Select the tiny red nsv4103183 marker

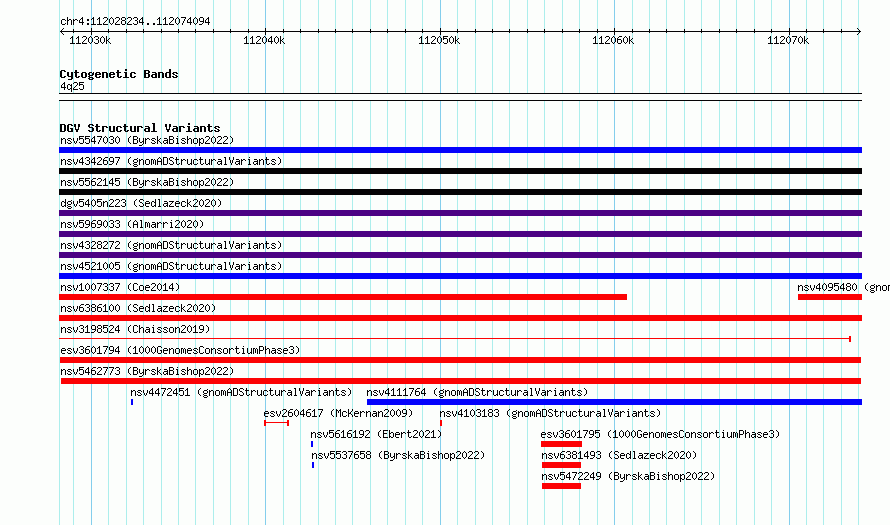[x=441, y=423]
